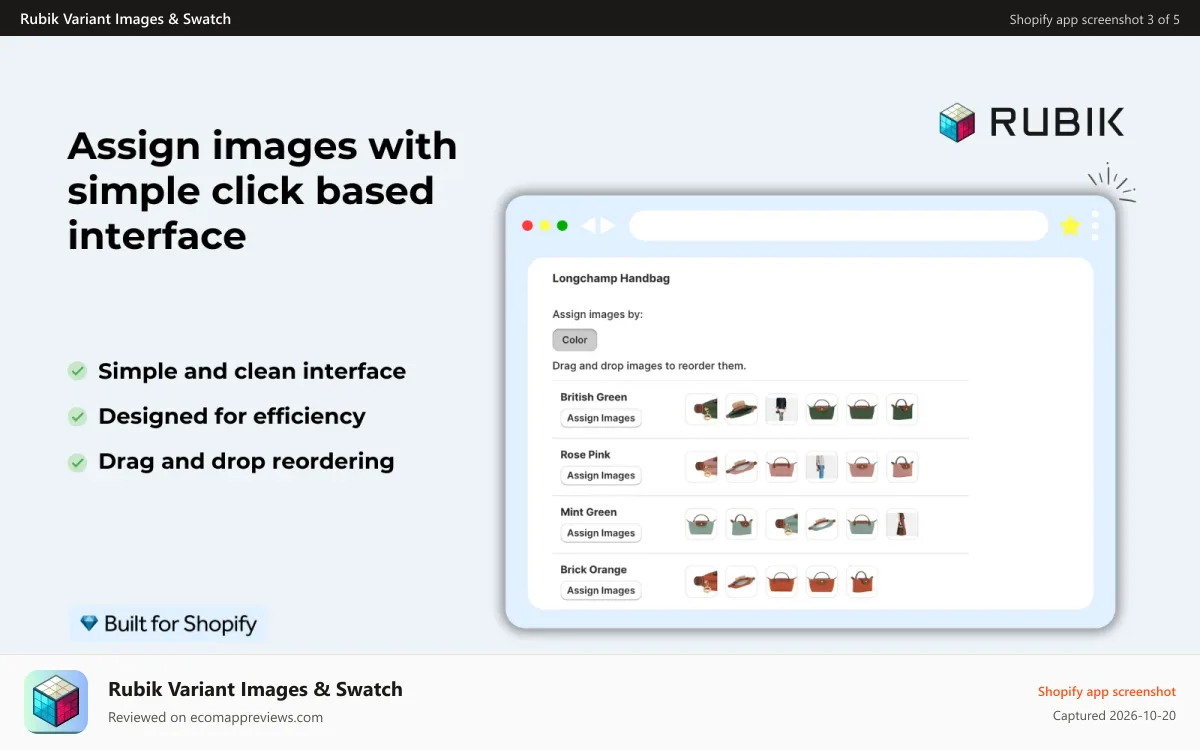Image resolution: width=1200 pixels, height=750 pixels.
Task: Select British Green clasp close-up thumbnail
Action: pos(702,409)
